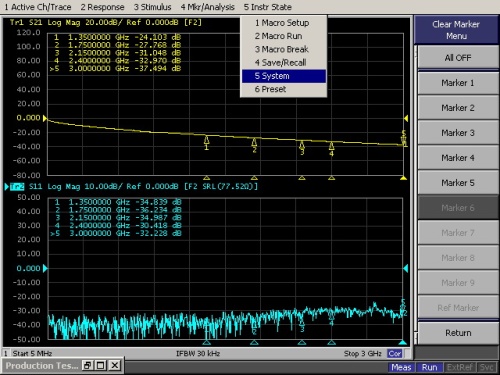The height and width of the screenshot is (375, 500).
Task: Open the 5 Instr State menu
Action: [267, 7]
